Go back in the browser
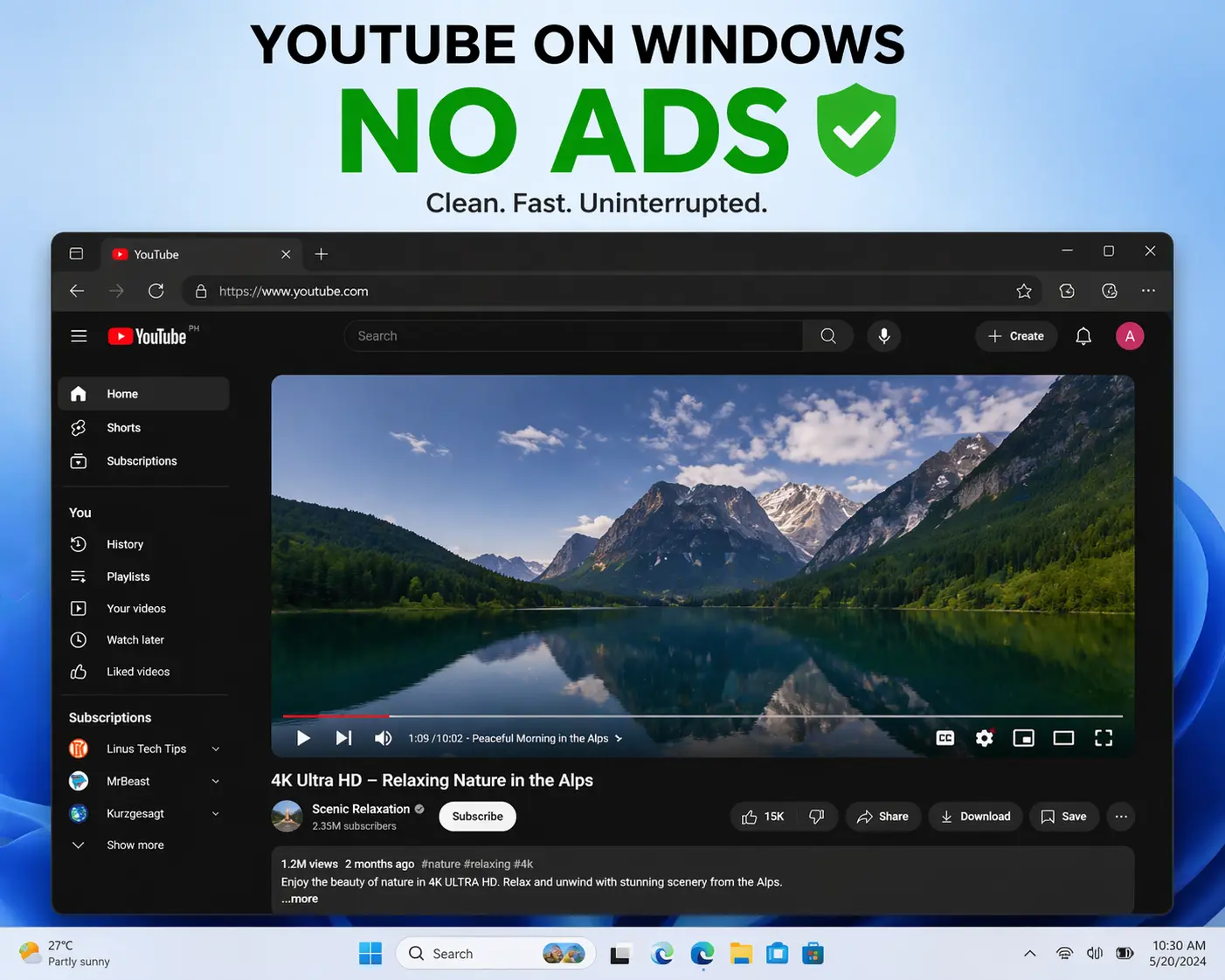1225x980 pixels. tap(77, 291)
